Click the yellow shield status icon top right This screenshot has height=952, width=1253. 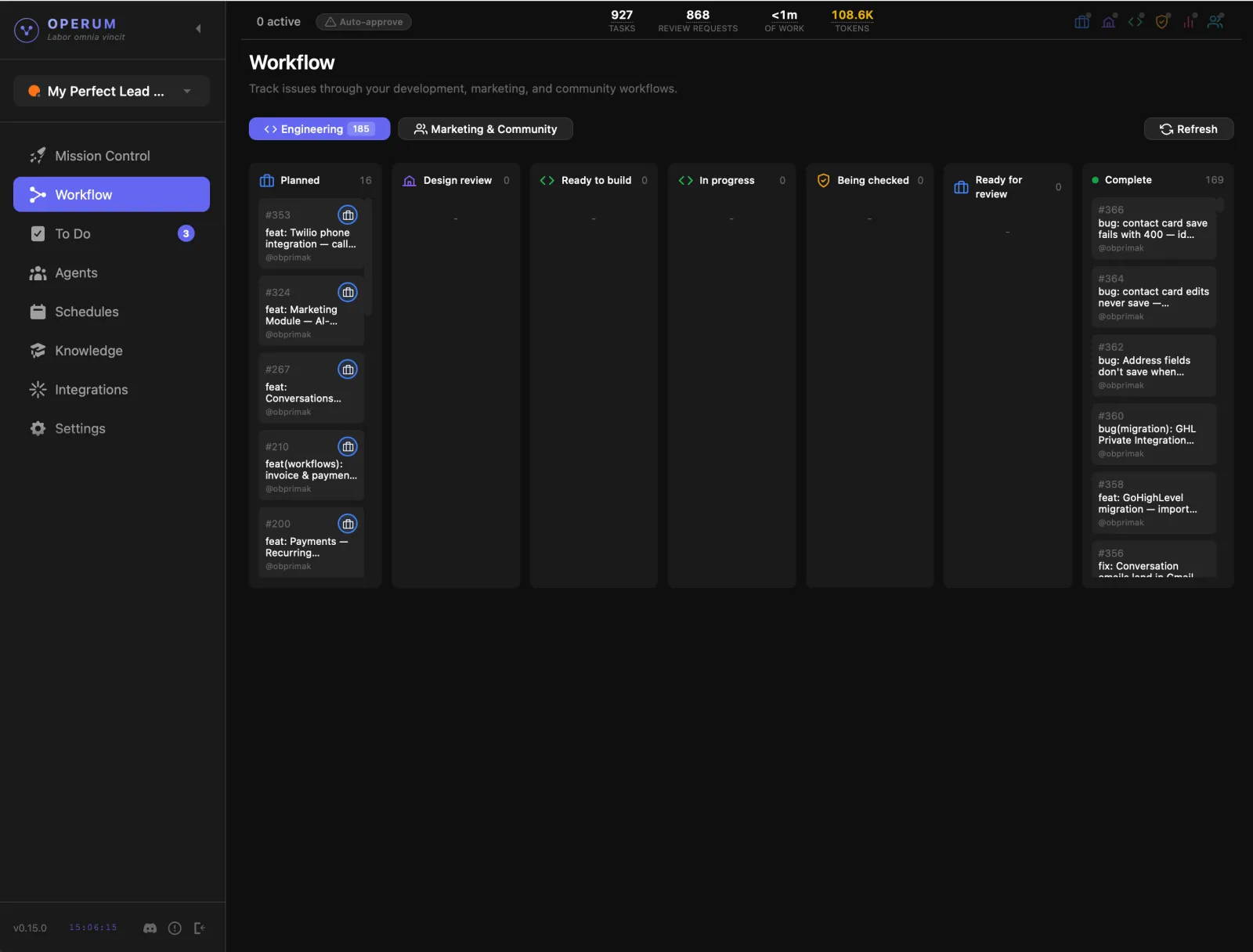coord(1161,21)
